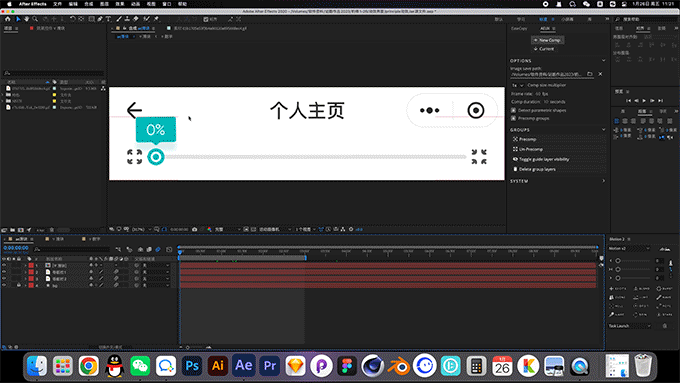Open Cinema 4D from the dock
This screenshot has height=383, width=680.
tap(373, 366)
